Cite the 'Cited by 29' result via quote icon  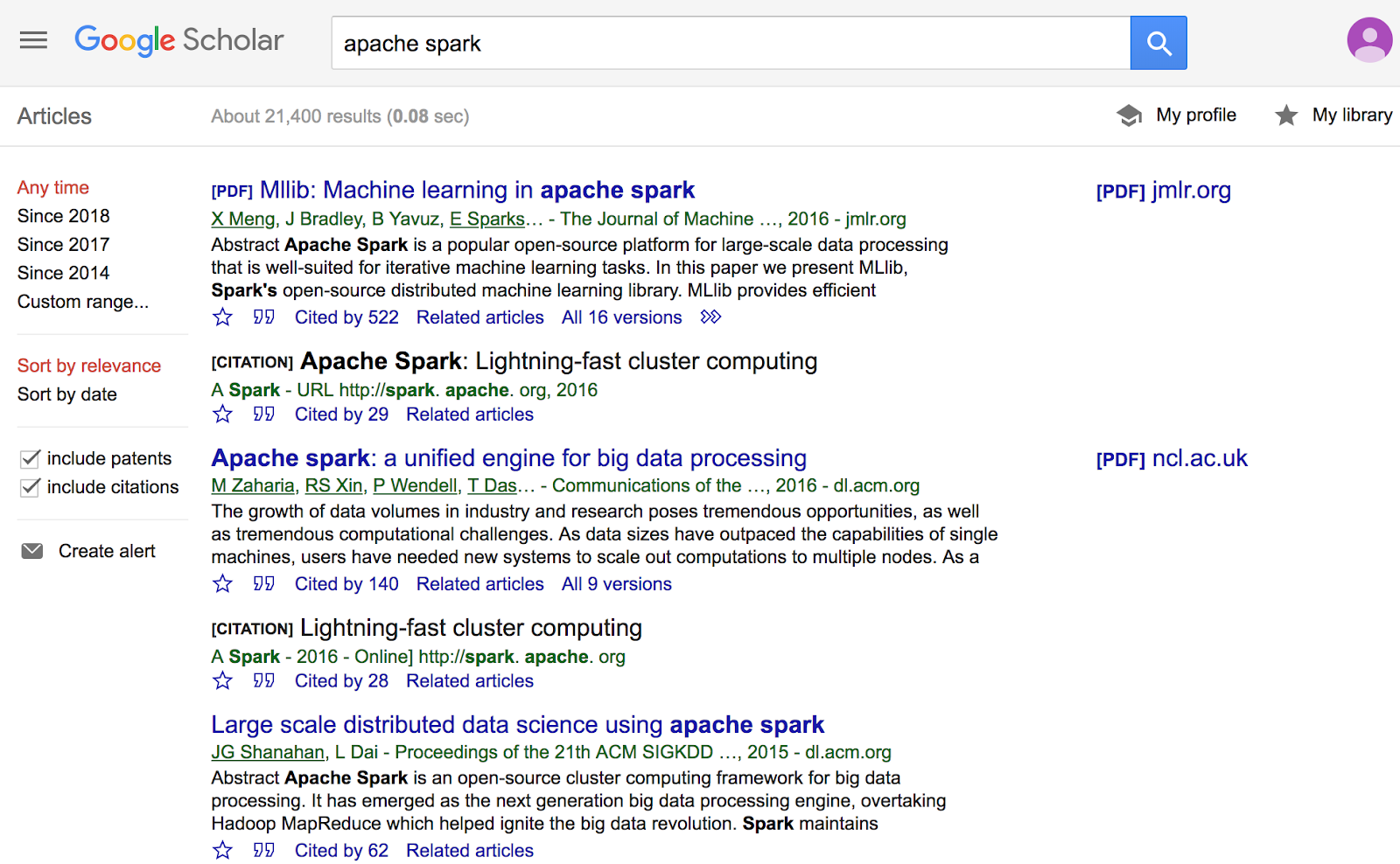263,415
